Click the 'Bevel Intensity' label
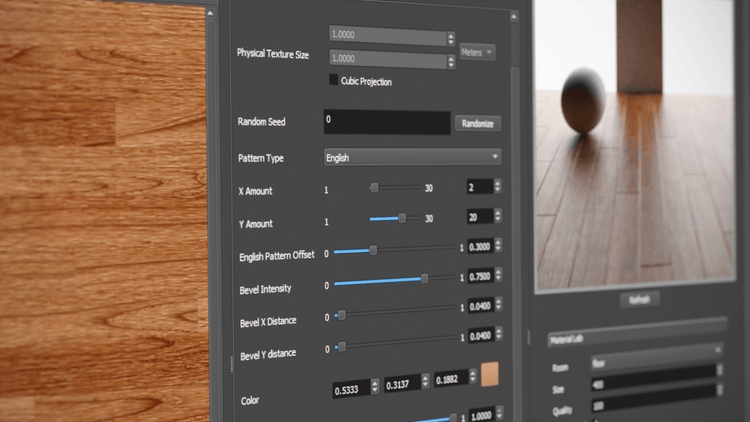The width and height of the screenshot is (750, 422). click(265, 289)
